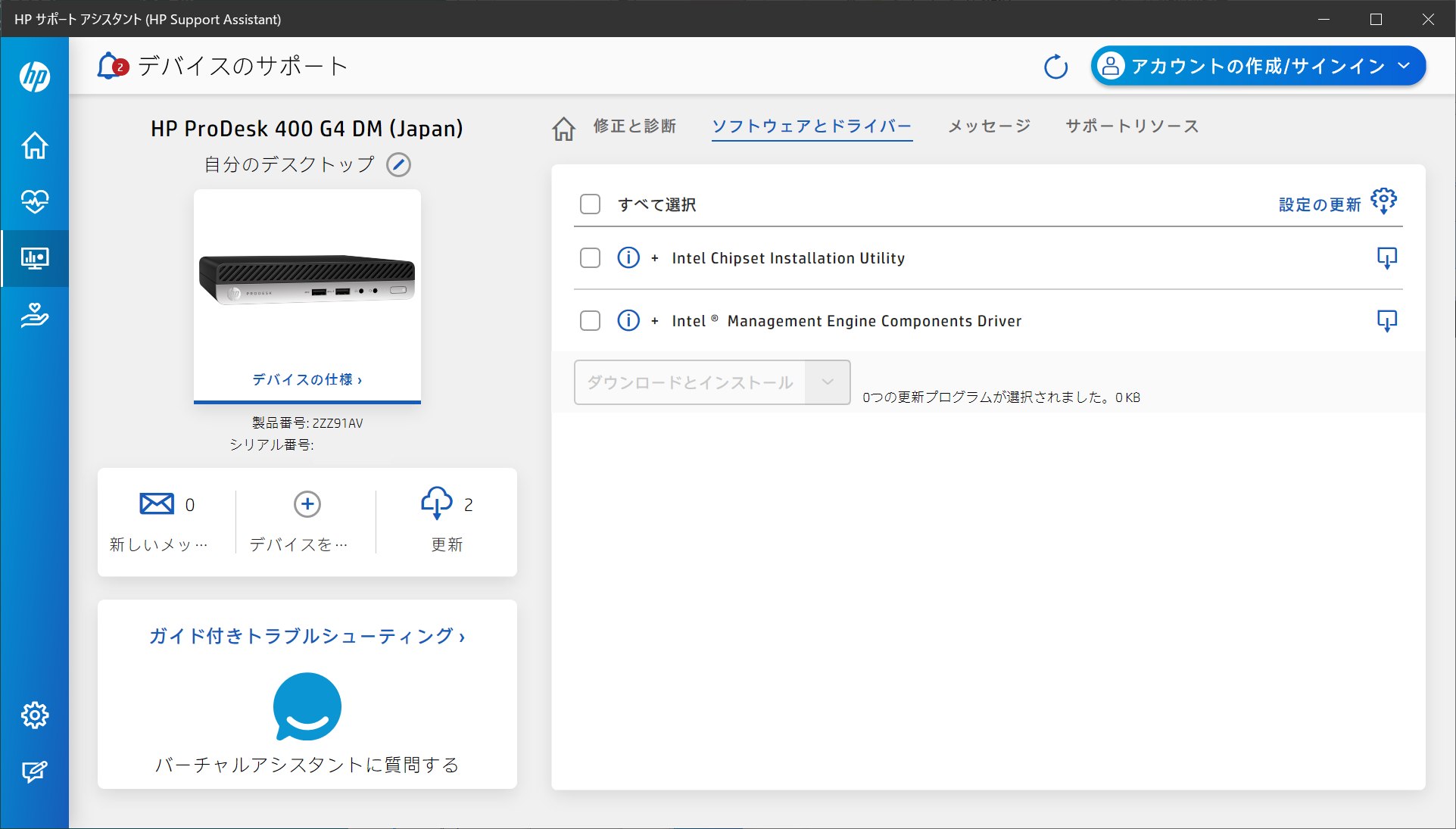1456x829 pixels.
Task: Click the ProDesk device thumbnail image
Action: pyautogui.click(x=307, y=280)
